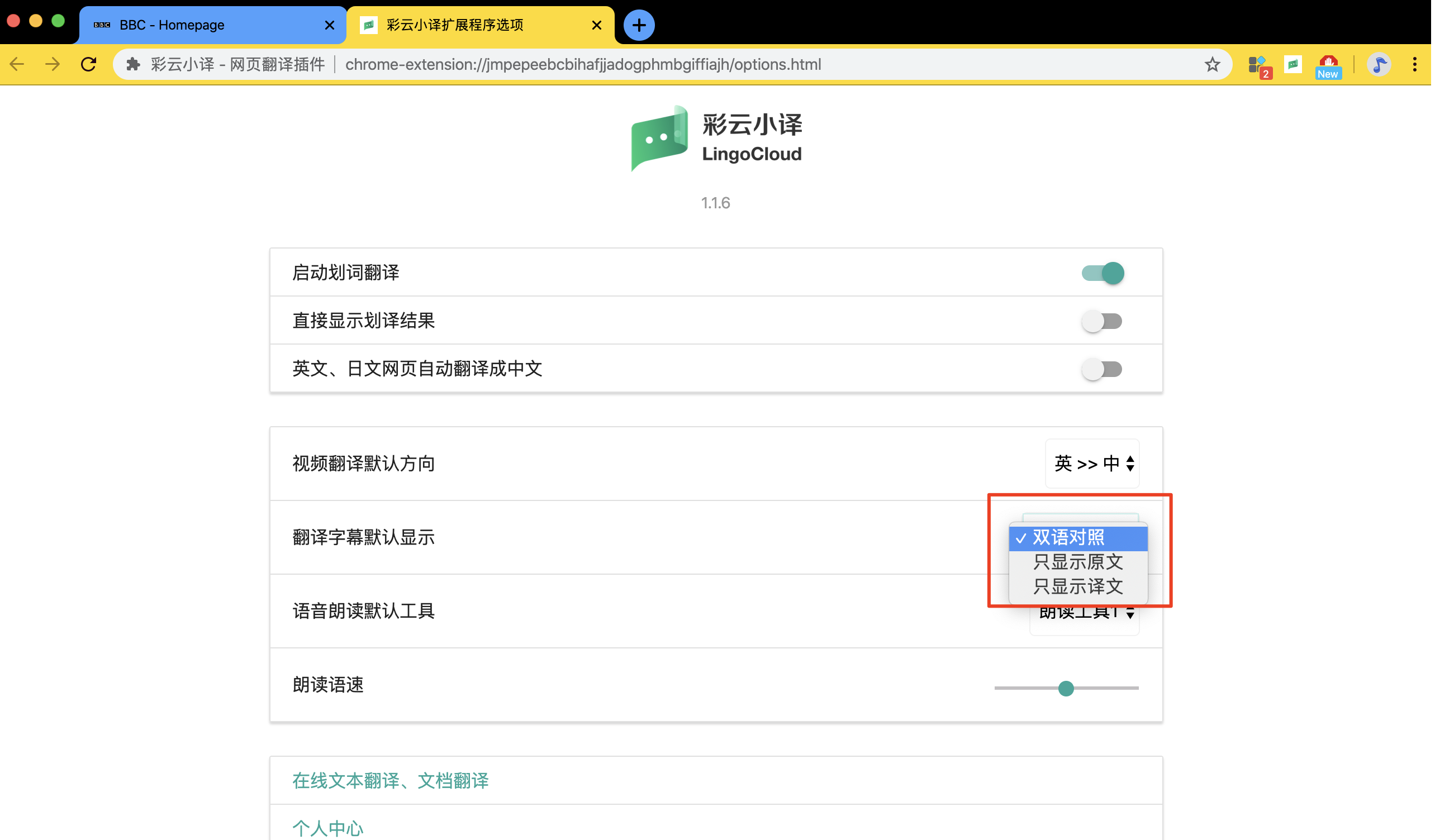Open the 在线文本翻译、文档翻译 link
1454x840 pixels.
click(390, 781)
